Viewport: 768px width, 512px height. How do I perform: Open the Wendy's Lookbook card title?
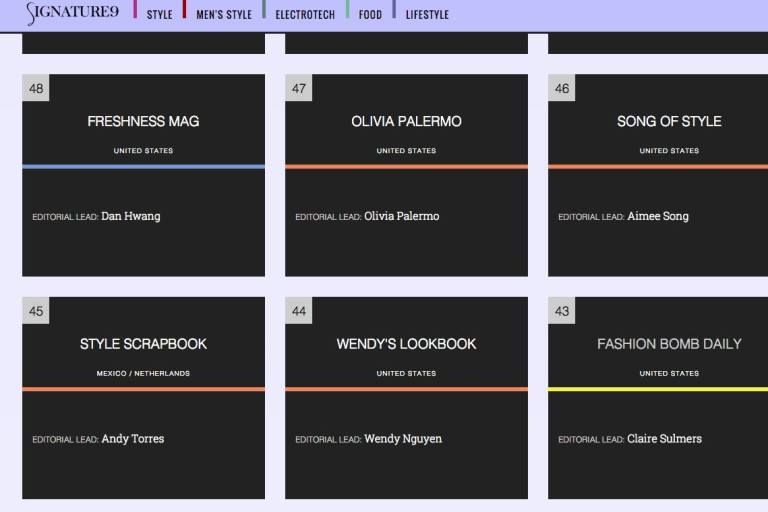(406, 344)
